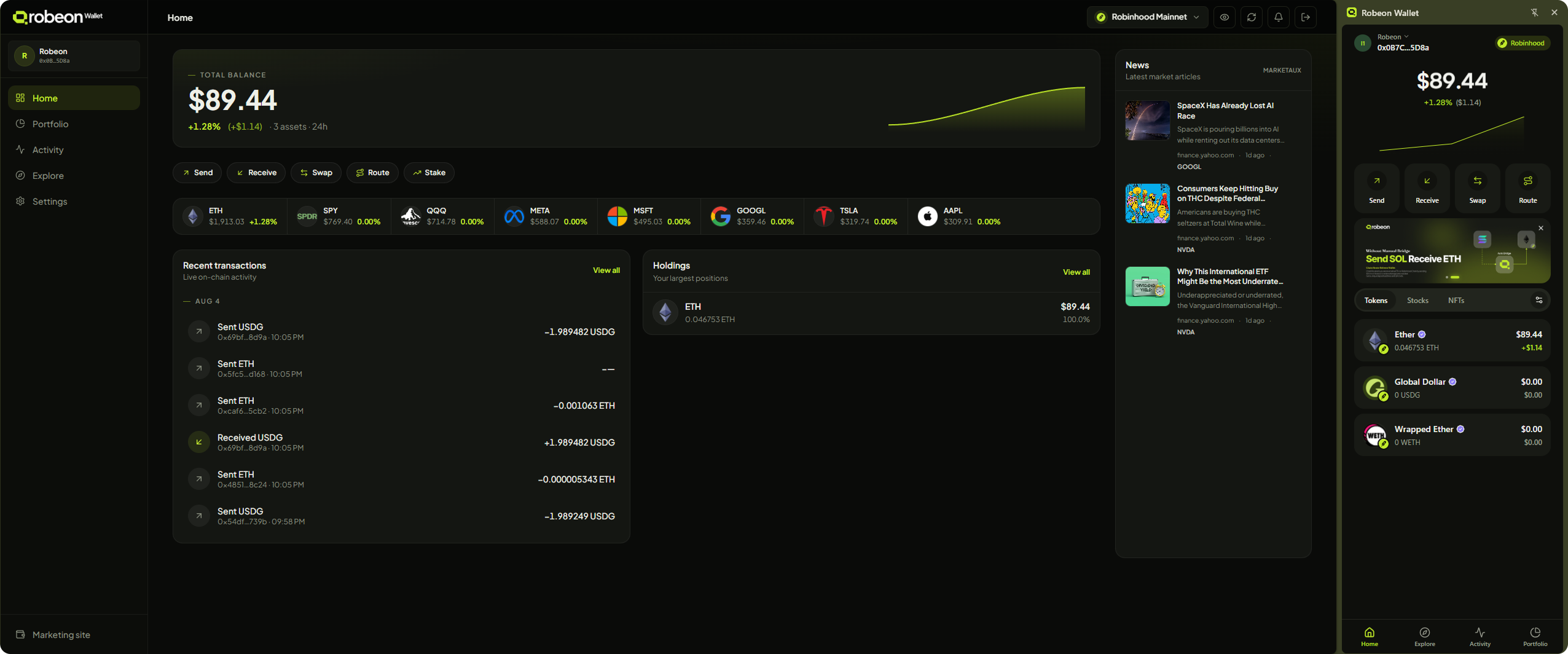This screenshot has width=1568, height=654.
Task: Go to Activity in the left sidebar
Action: tap(74, 149)
